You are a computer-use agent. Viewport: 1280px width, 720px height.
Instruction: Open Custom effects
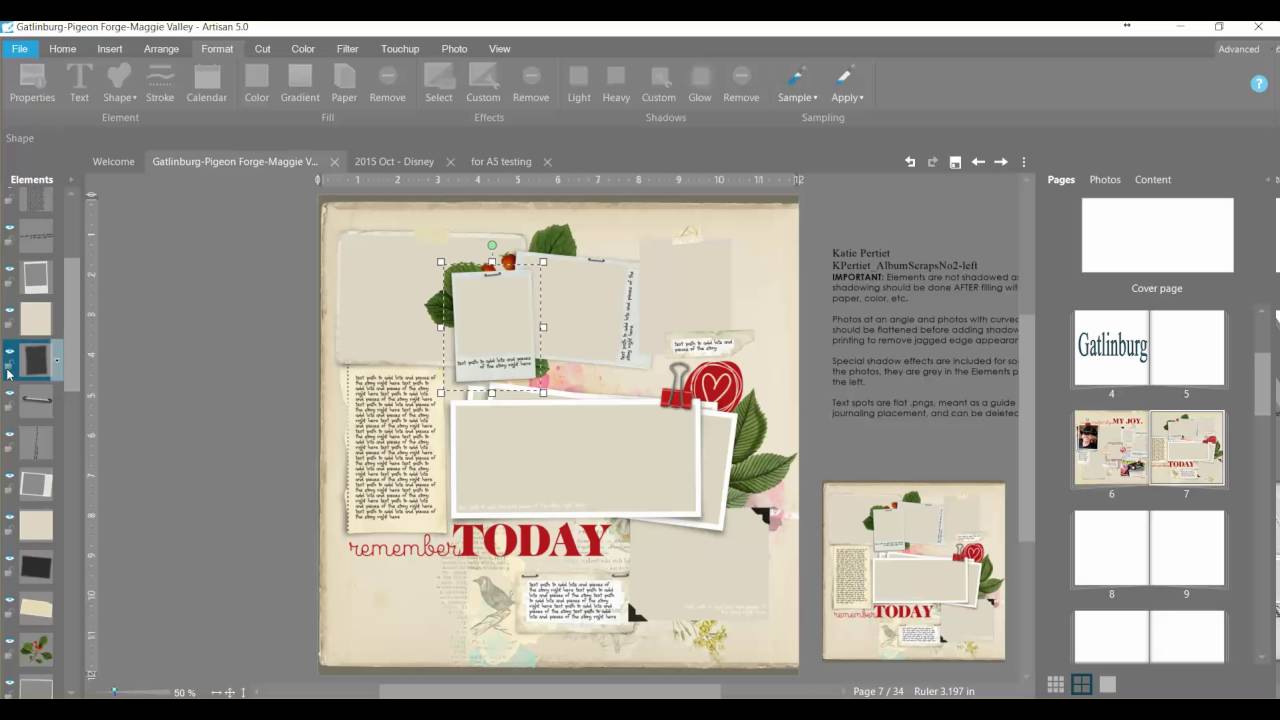(x=483, y=83)
